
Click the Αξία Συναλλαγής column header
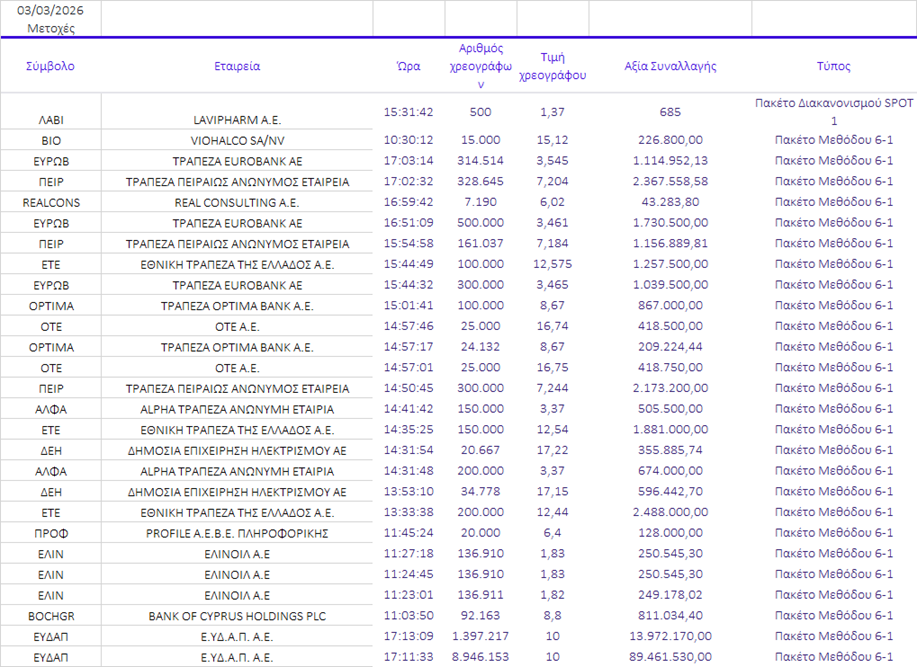point(670,66)
